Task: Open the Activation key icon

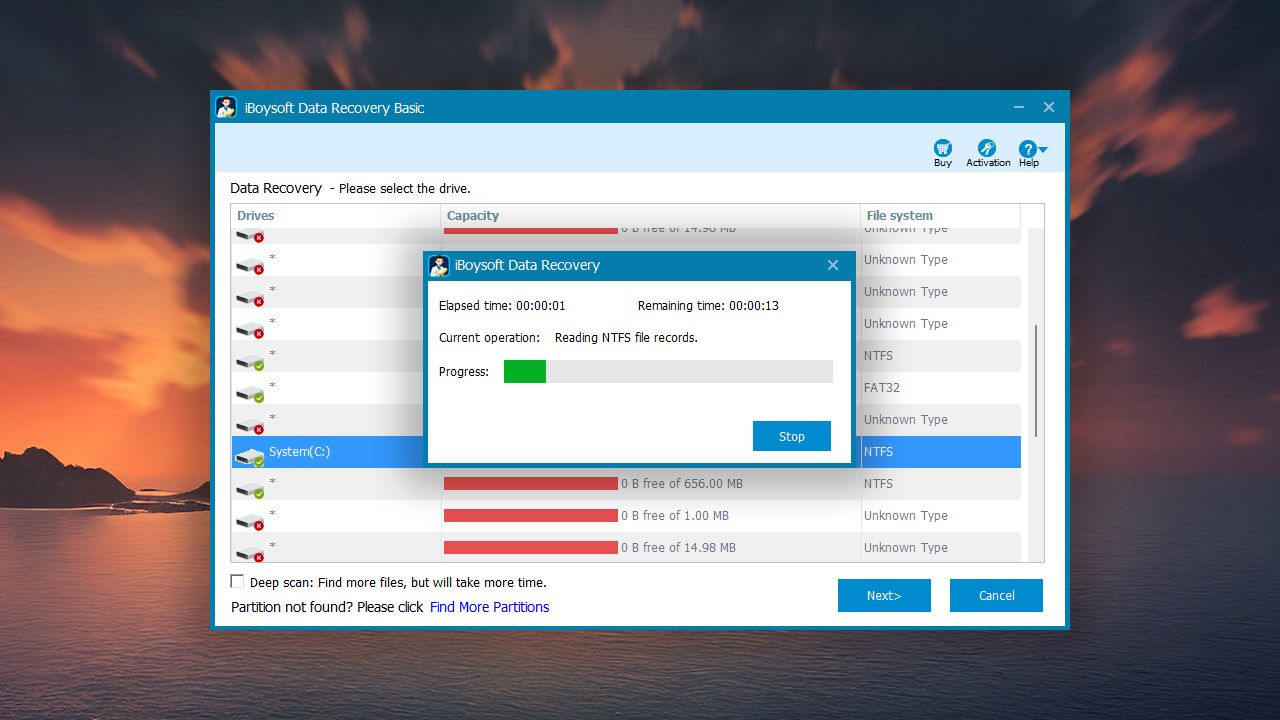Action: pos(987,148)
